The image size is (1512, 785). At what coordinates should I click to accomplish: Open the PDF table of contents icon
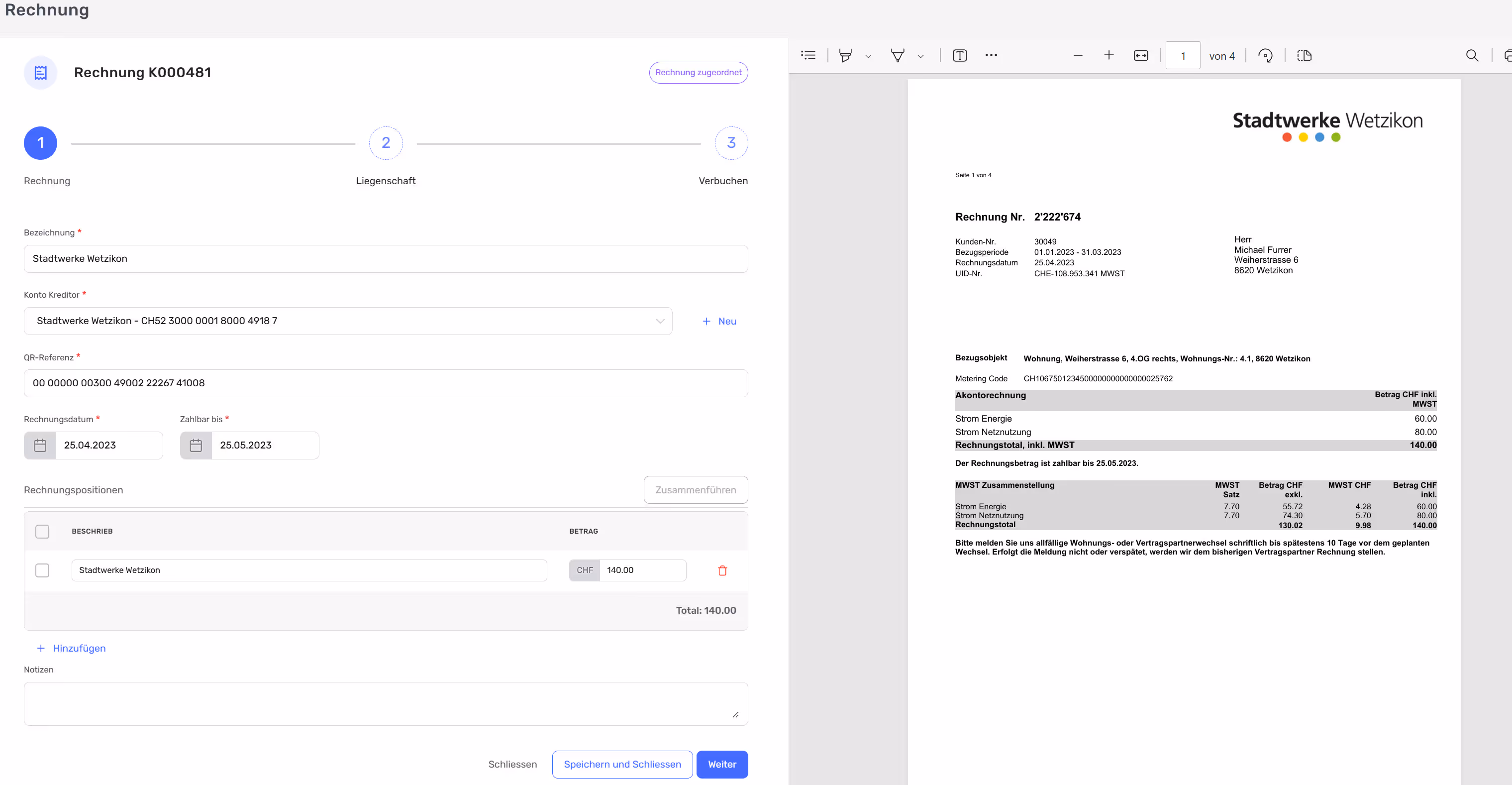[808, 55]
